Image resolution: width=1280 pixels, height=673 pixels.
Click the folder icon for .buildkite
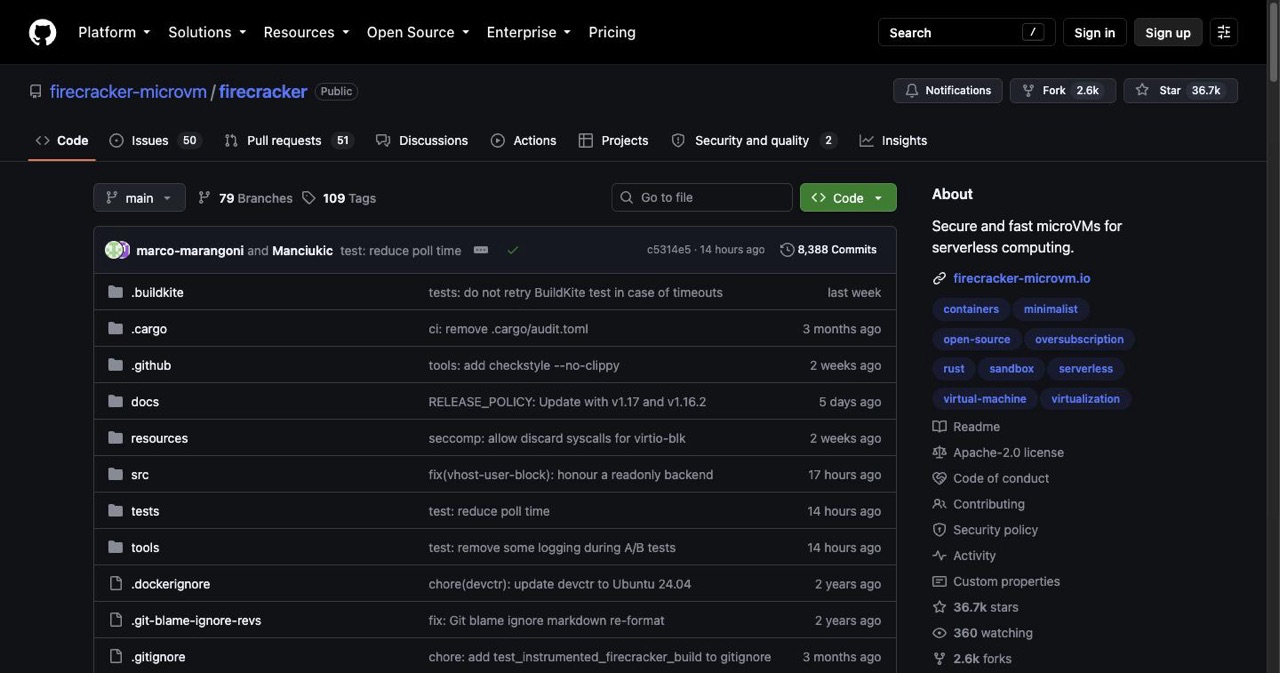[x=115, y=292]
